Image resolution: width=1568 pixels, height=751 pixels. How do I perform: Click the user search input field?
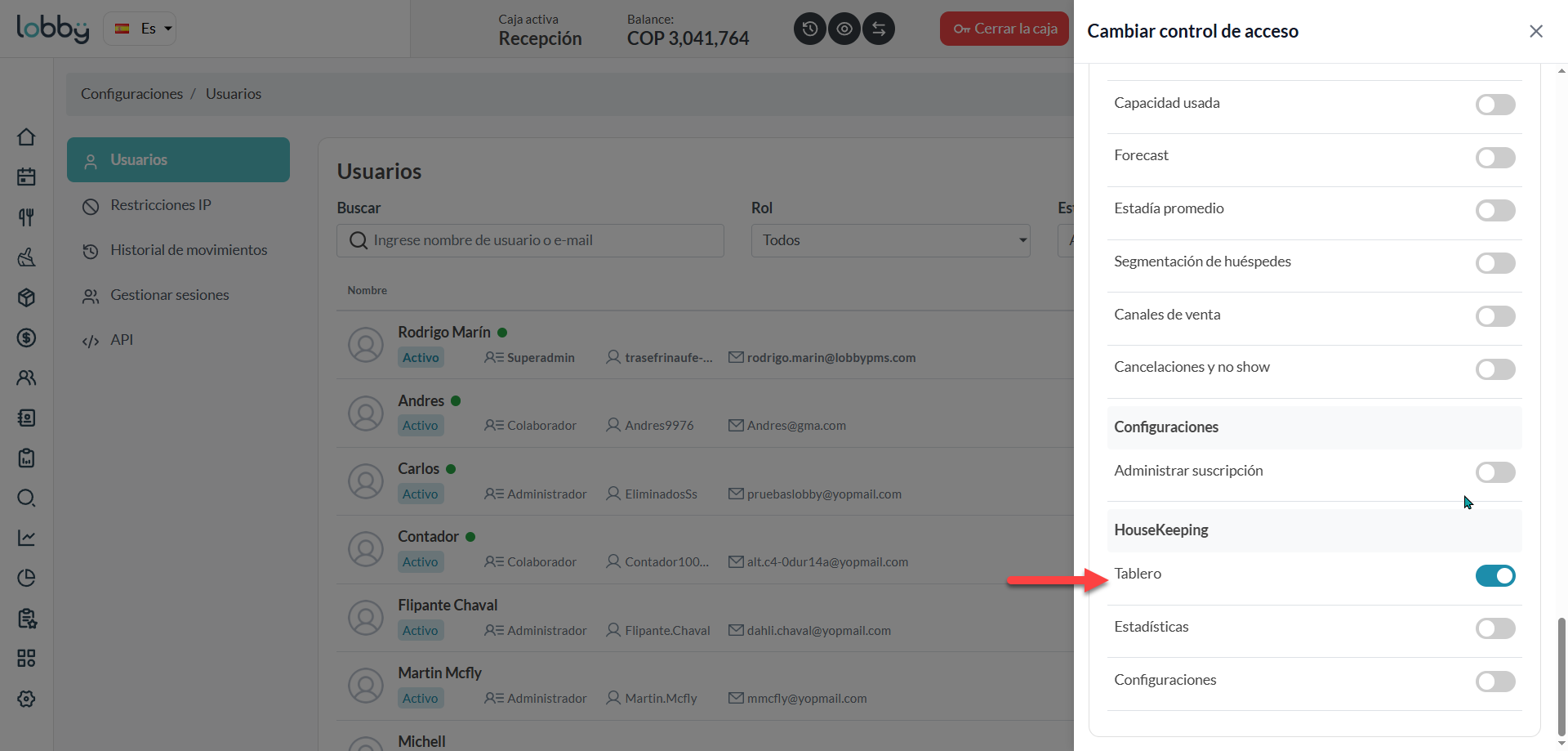tap(530, 240)
